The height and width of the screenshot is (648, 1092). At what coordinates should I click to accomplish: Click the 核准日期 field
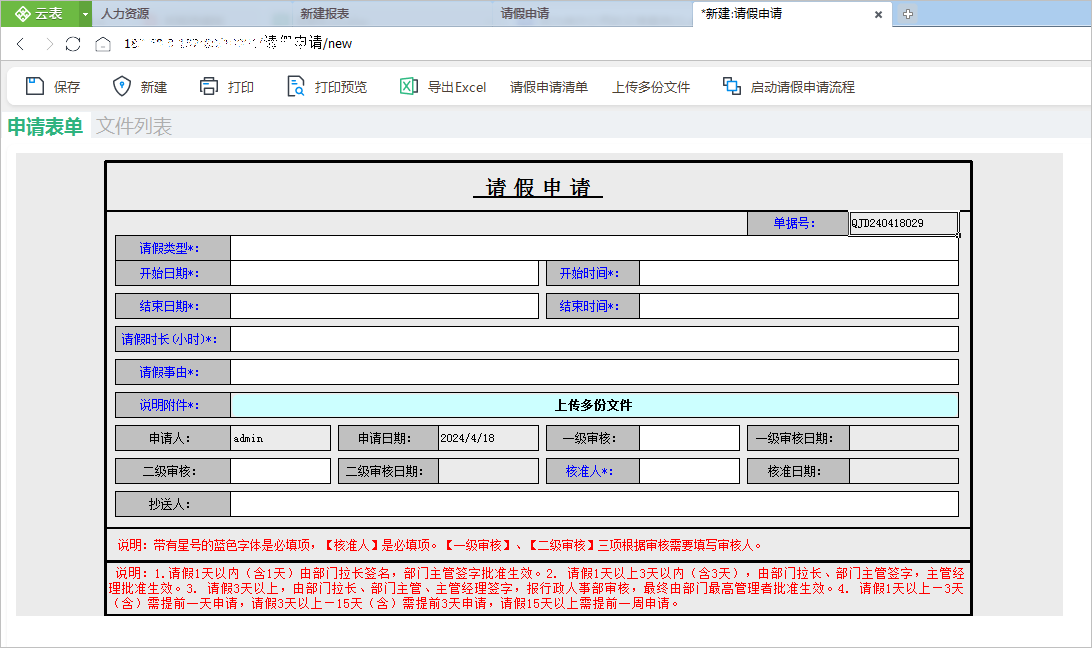click(x=904, y=471)
